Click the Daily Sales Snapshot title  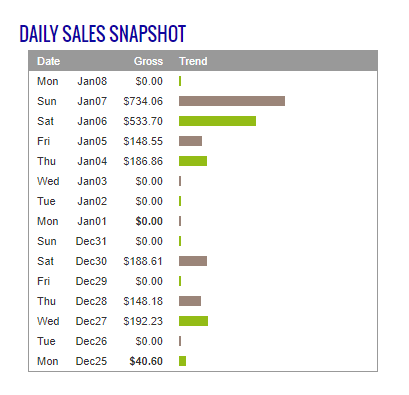click(103, 34)
